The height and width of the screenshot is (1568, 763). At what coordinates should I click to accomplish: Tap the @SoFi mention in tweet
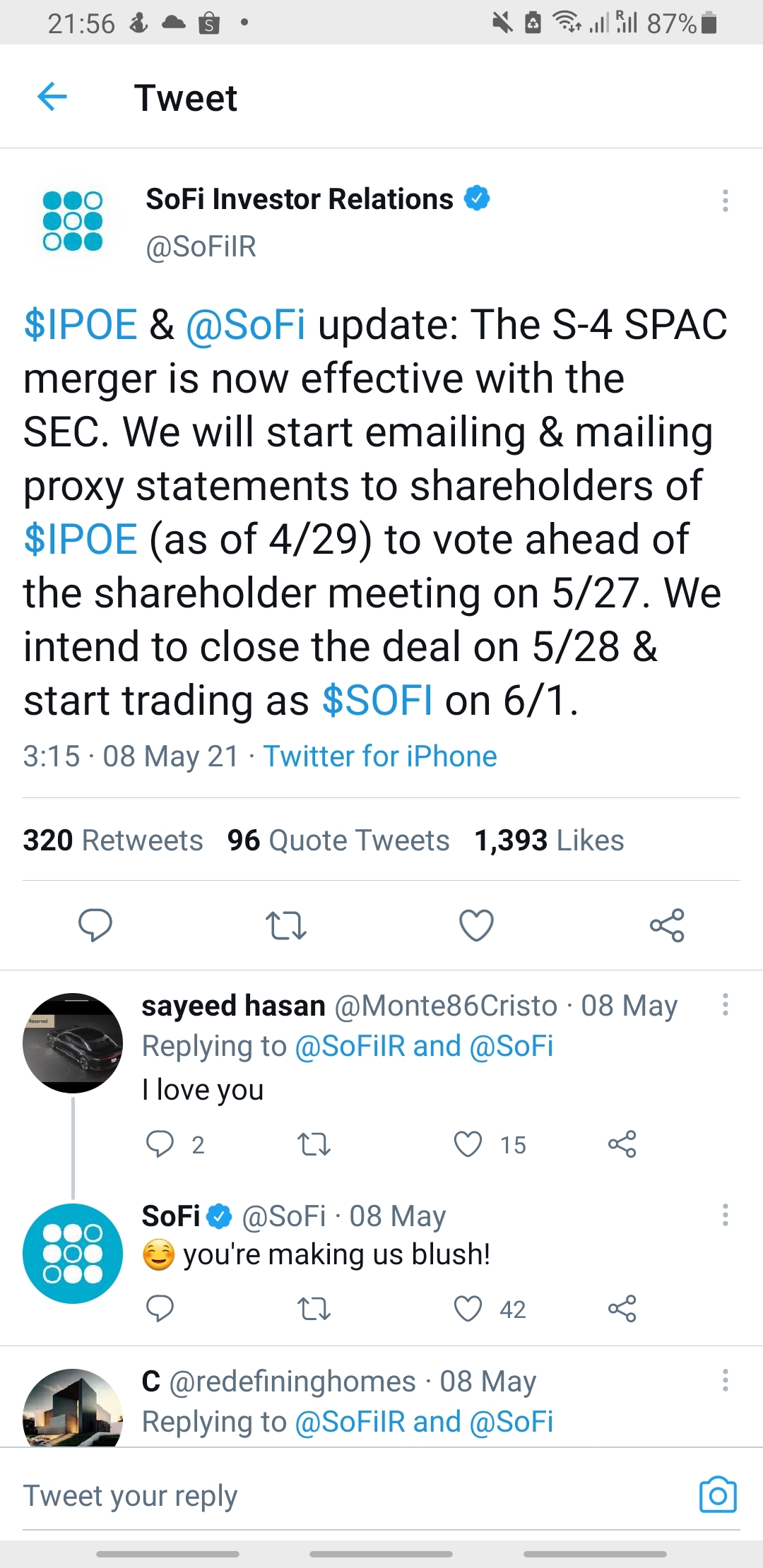245,325
